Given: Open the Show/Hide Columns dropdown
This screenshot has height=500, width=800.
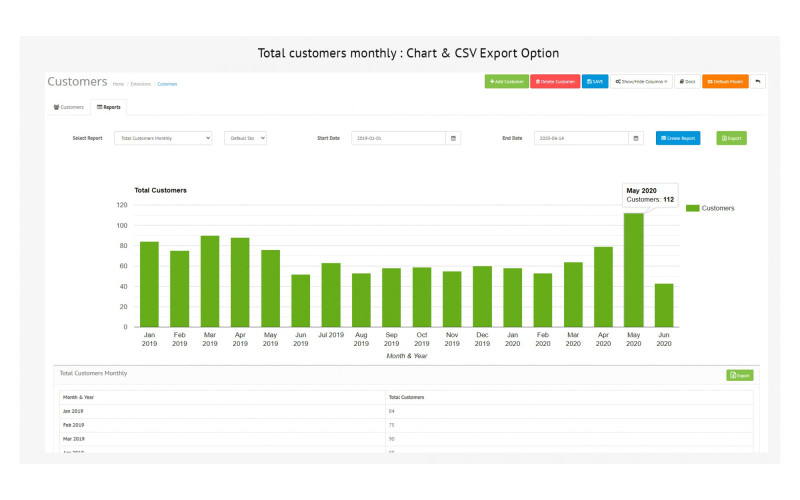Looking at the screenshot, I should coord(641,82).
